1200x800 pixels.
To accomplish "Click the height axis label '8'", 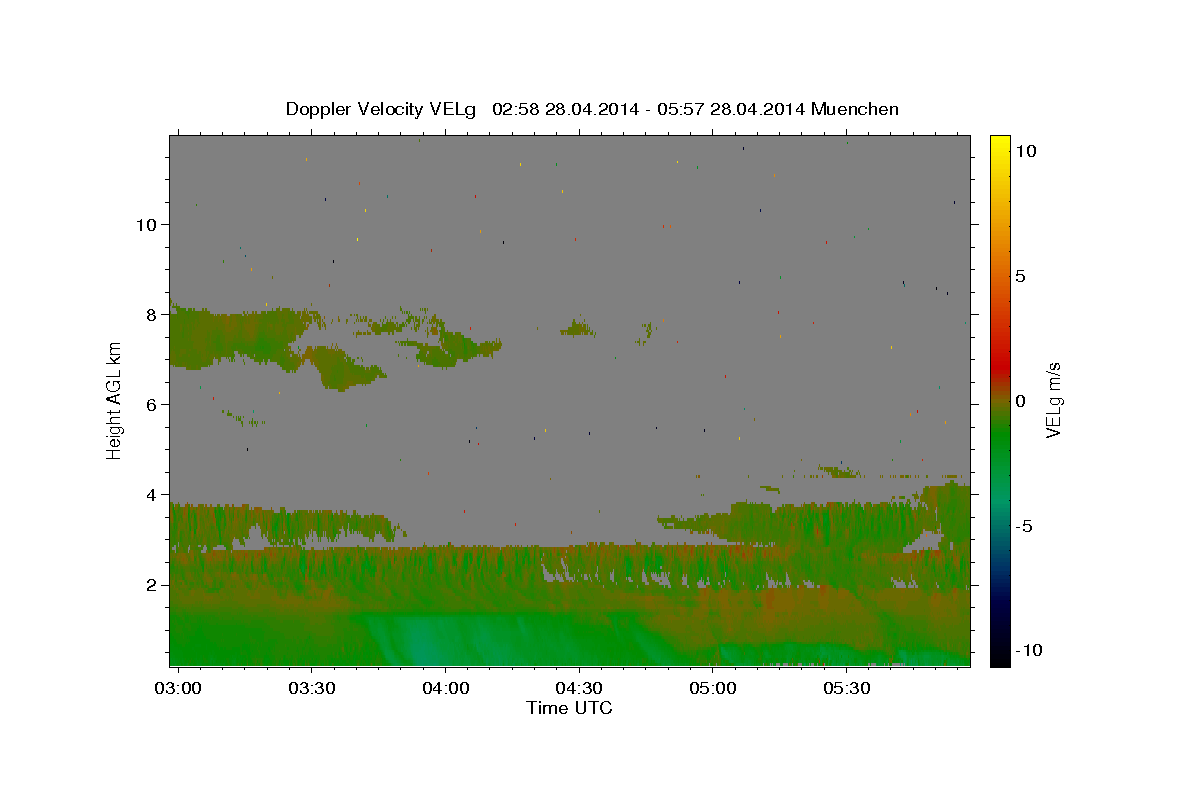I will [x=154, y=315].
